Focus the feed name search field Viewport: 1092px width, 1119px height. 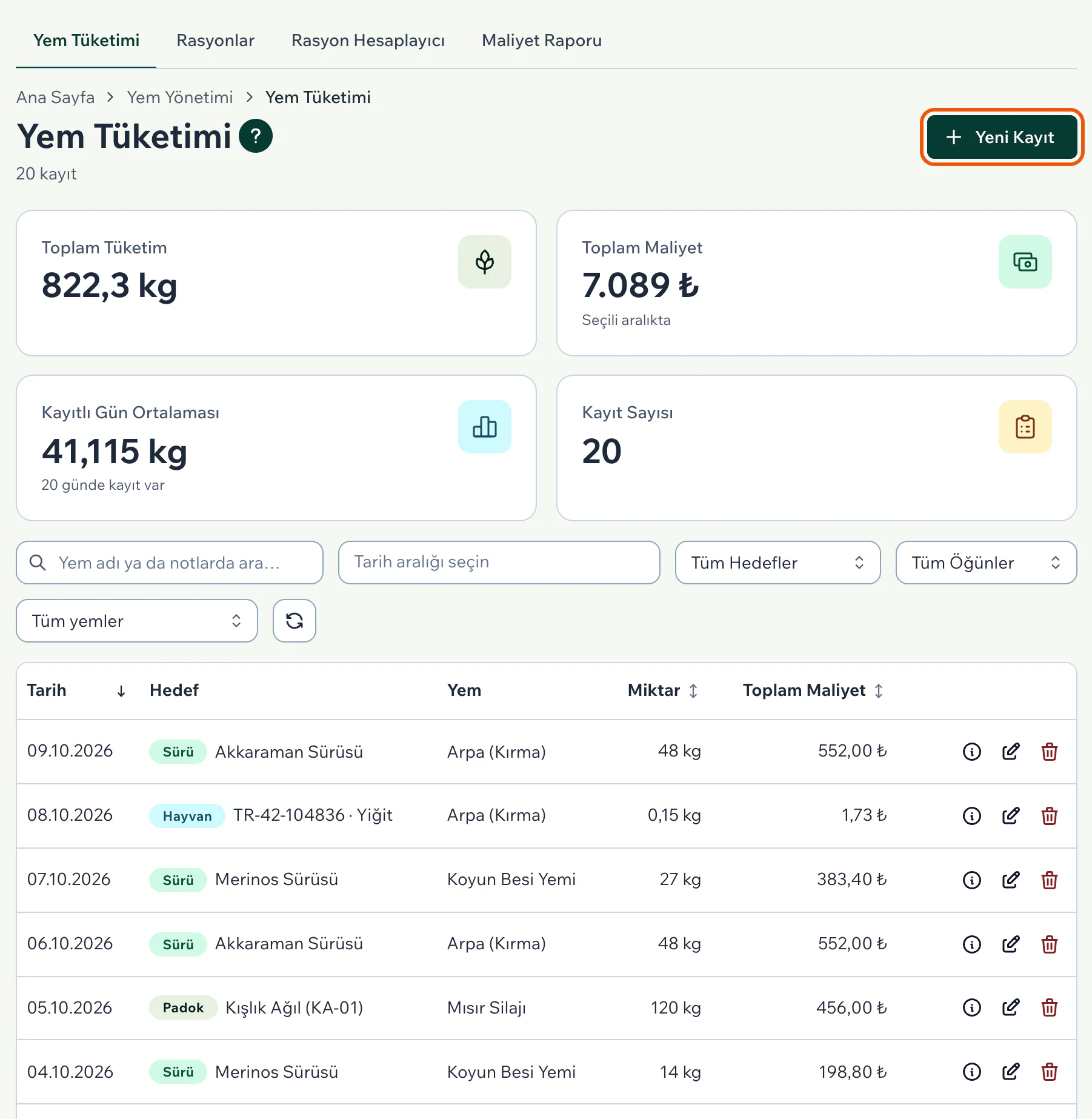[170, 563]
